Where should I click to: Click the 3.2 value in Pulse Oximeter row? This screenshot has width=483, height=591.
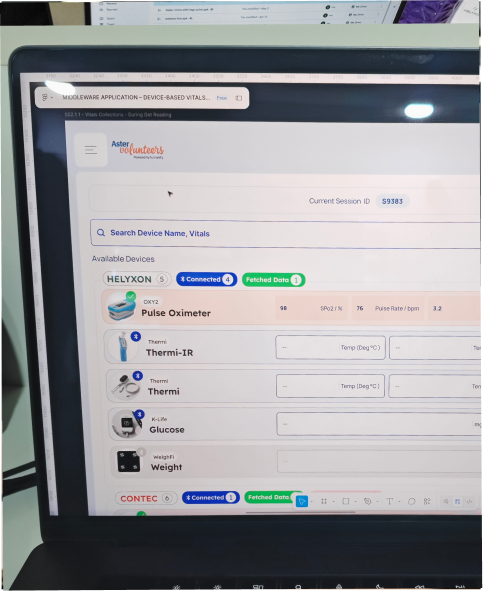click(437, 308)
